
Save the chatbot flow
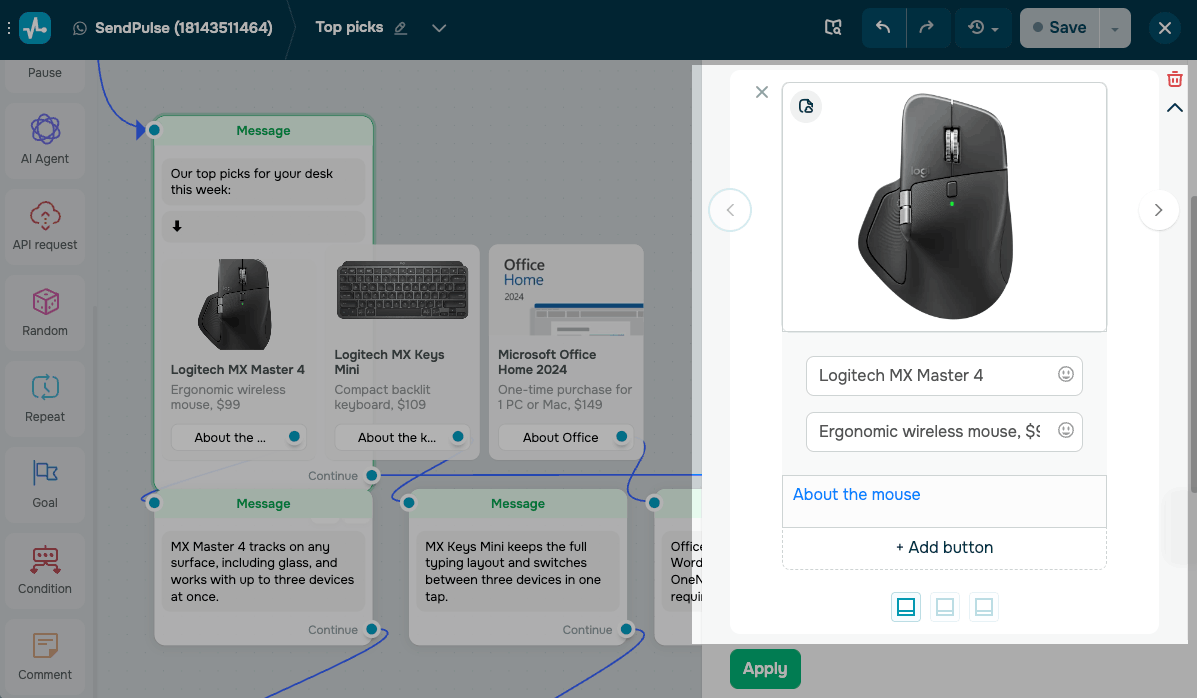pyautogui.click(x=1060, y=28)
